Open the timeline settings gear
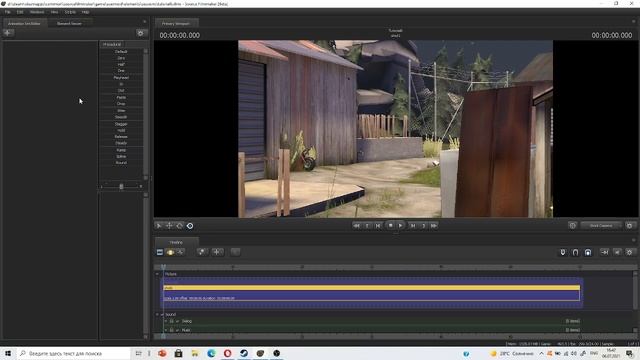 pyautogui.click(x=629, y=253)
